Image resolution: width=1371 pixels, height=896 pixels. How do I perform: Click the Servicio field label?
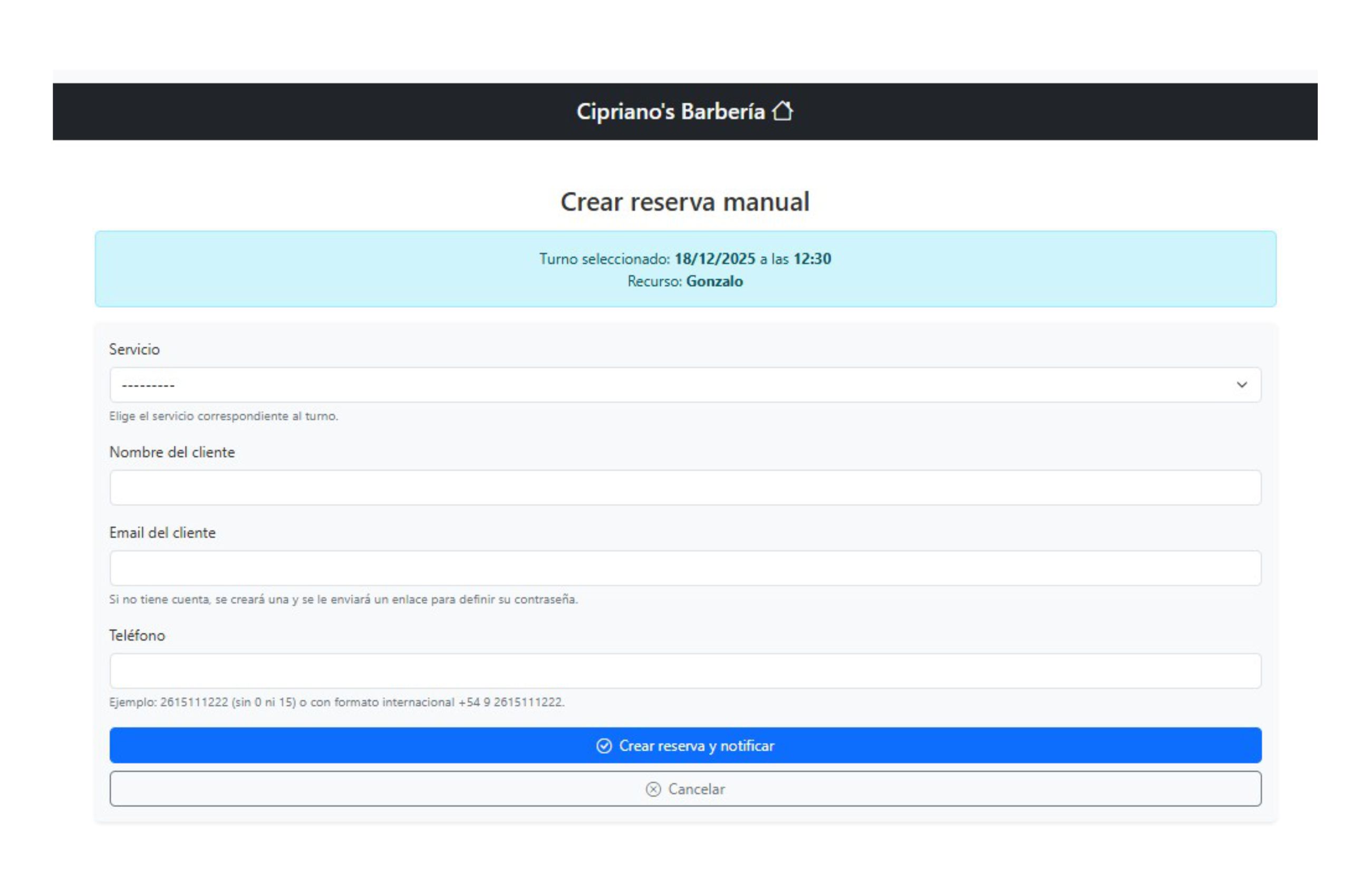pyautogui.click(x=134, y=349)
